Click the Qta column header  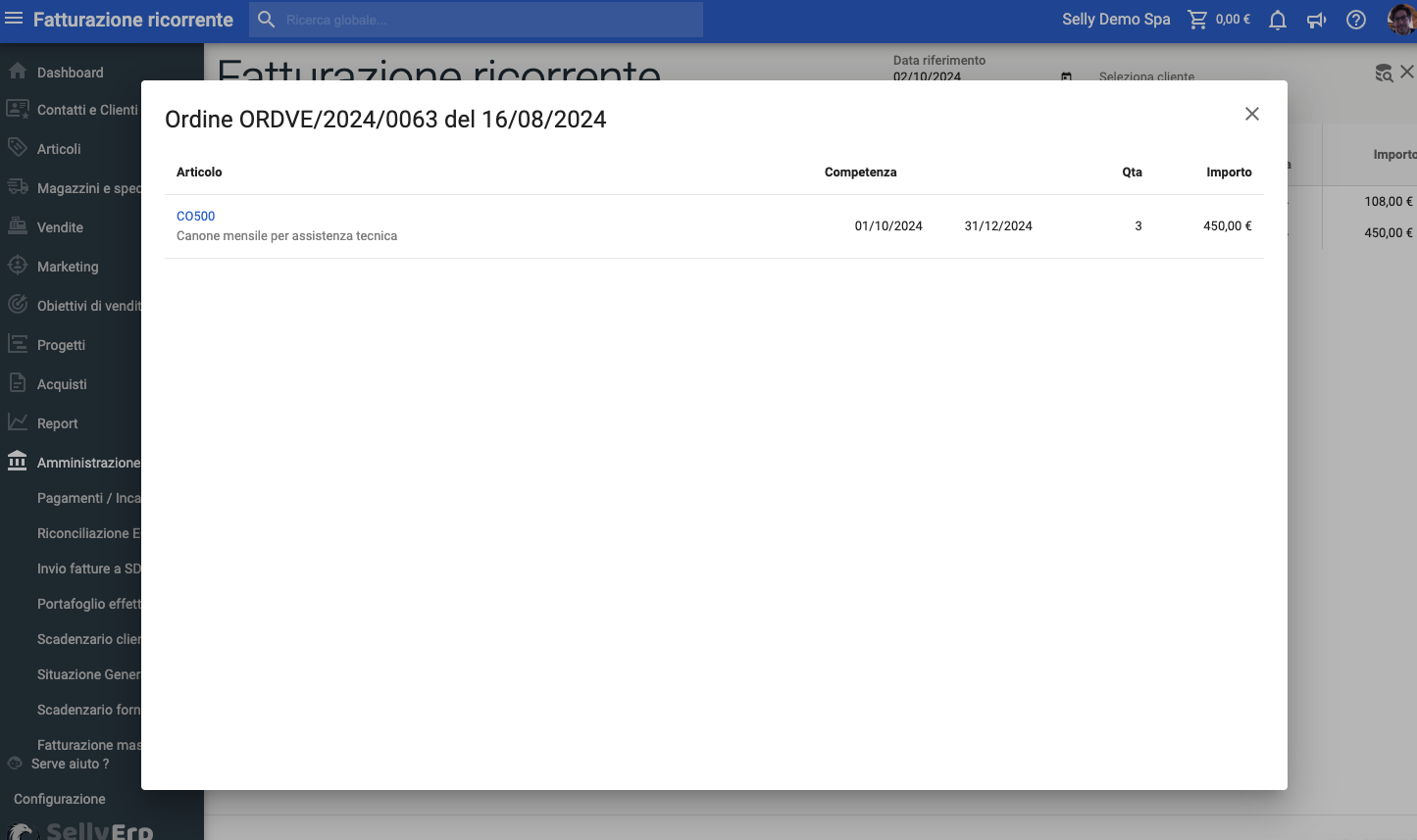pyautogui.click(x=1132, y=172)
